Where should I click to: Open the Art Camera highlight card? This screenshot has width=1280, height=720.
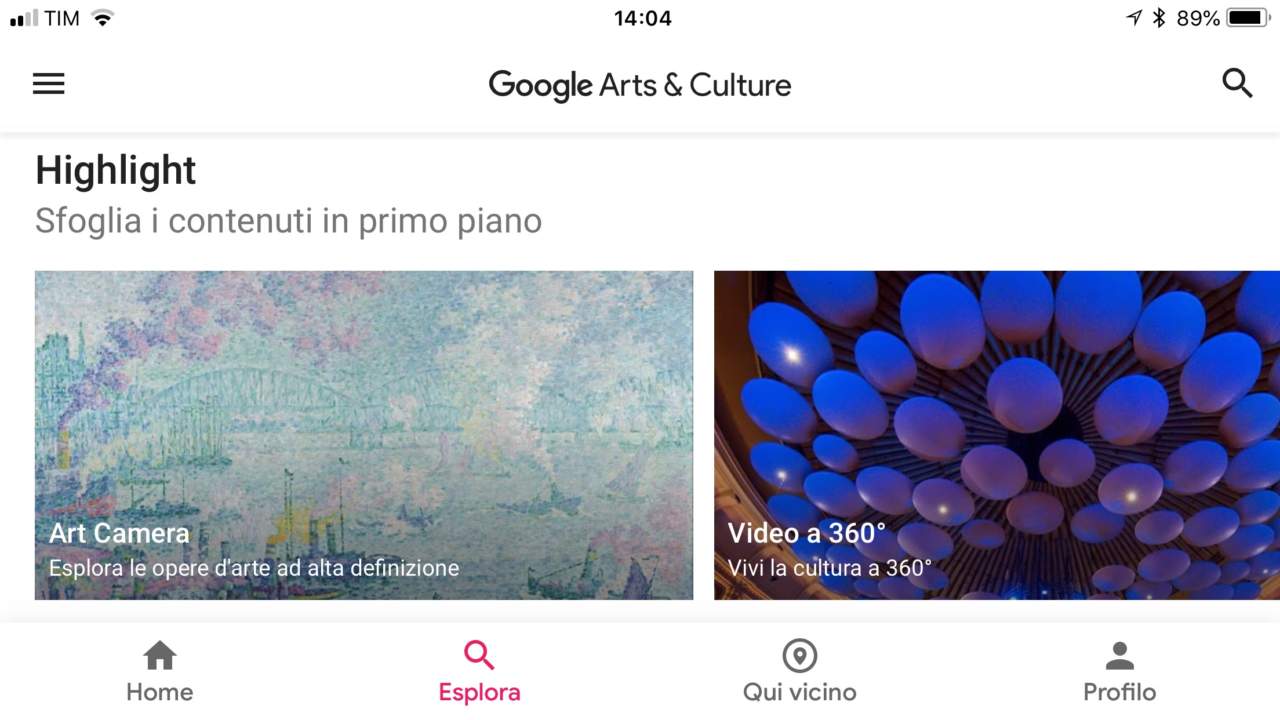pos(364,435)
